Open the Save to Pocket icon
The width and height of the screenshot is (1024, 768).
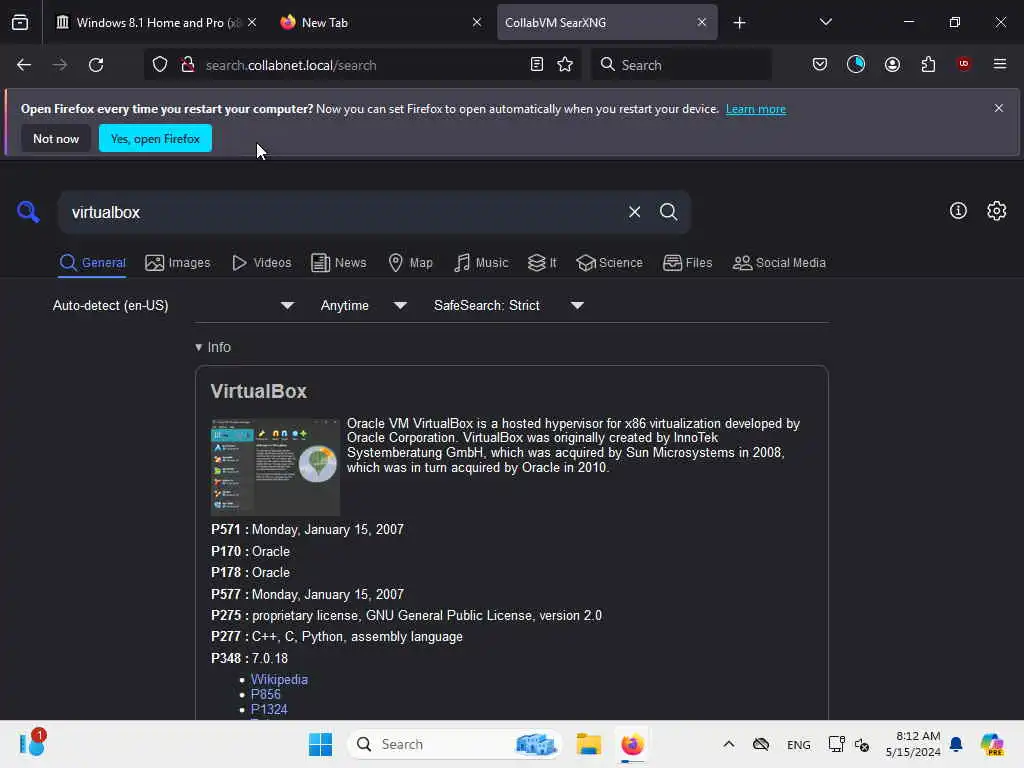[820, 64]
